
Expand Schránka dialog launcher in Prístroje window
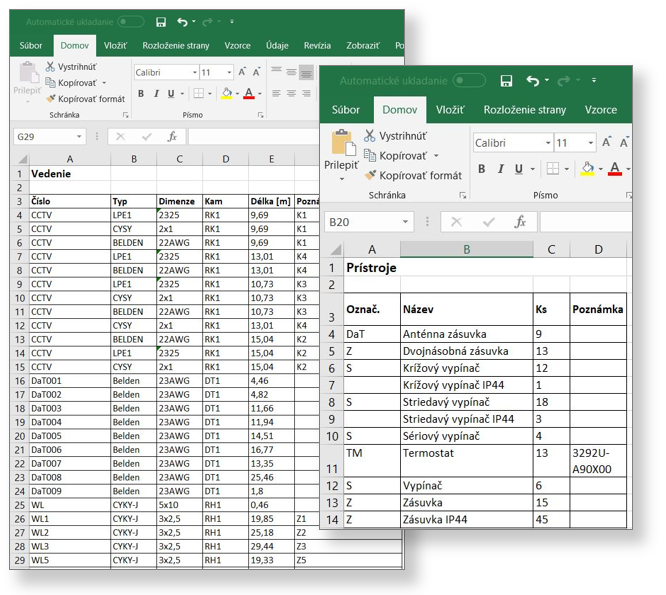coord(463,195)
